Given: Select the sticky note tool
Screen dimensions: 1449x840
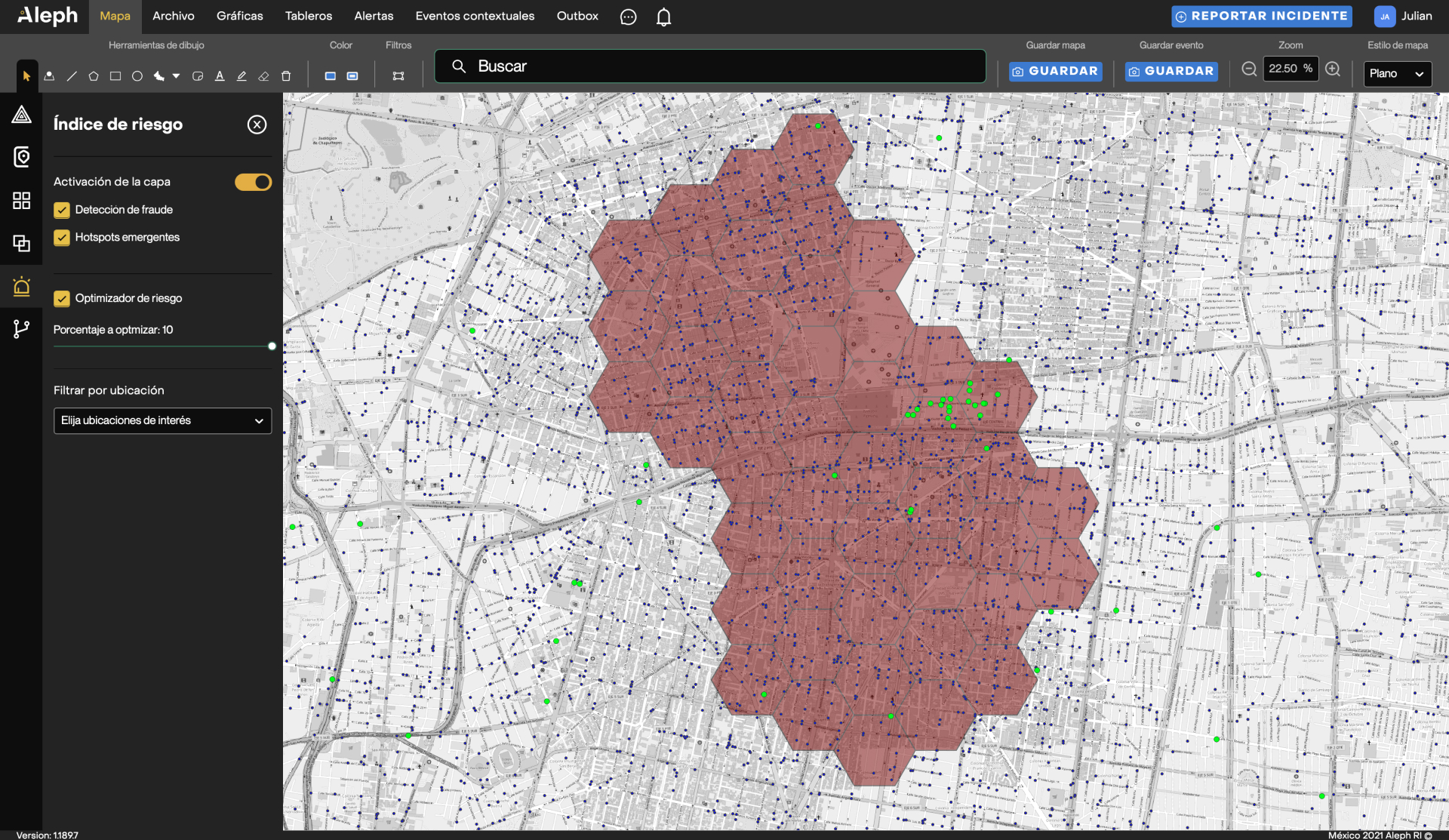Looking at the screenshot, I should [198, 76].
